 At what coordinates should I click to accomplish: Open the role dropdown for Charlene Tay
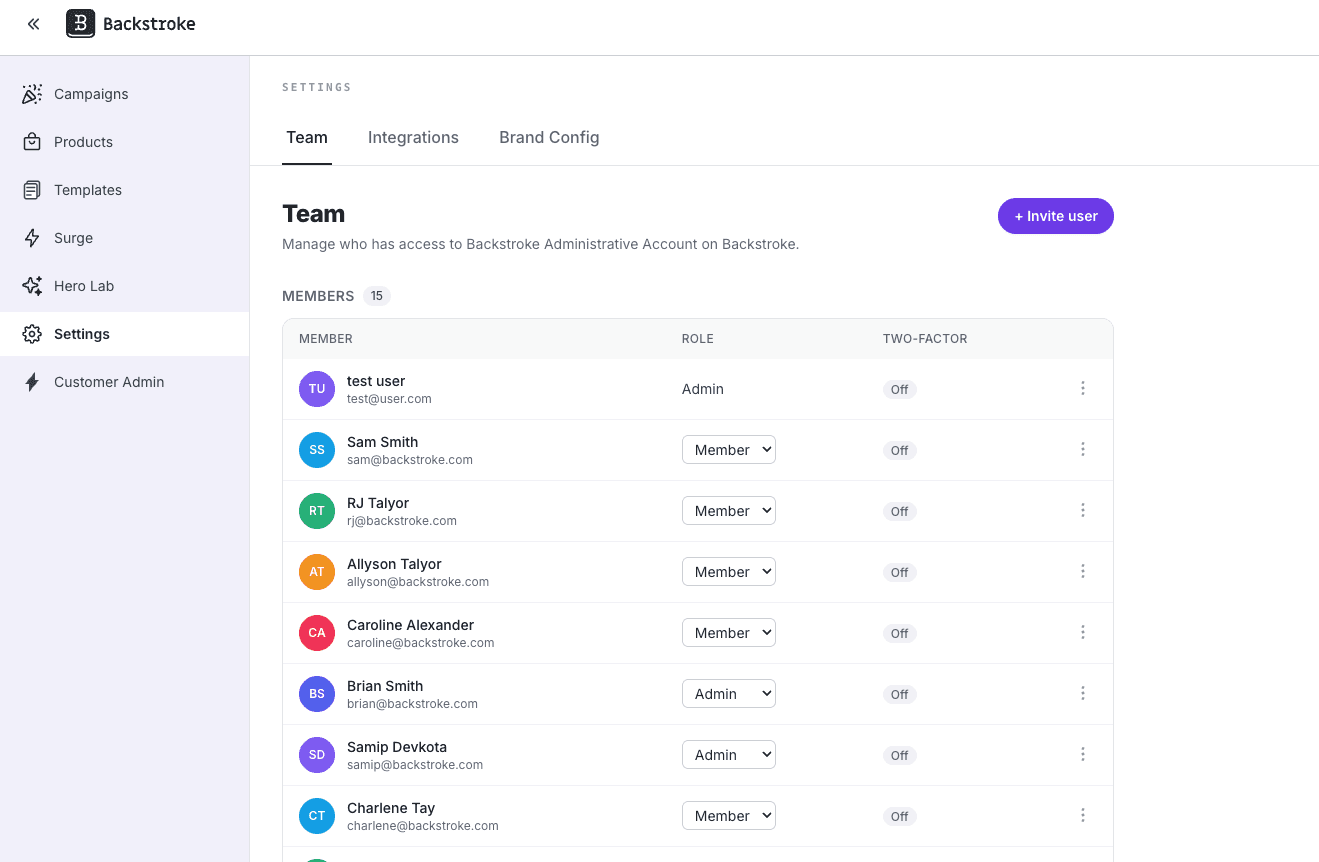(729, 816)
